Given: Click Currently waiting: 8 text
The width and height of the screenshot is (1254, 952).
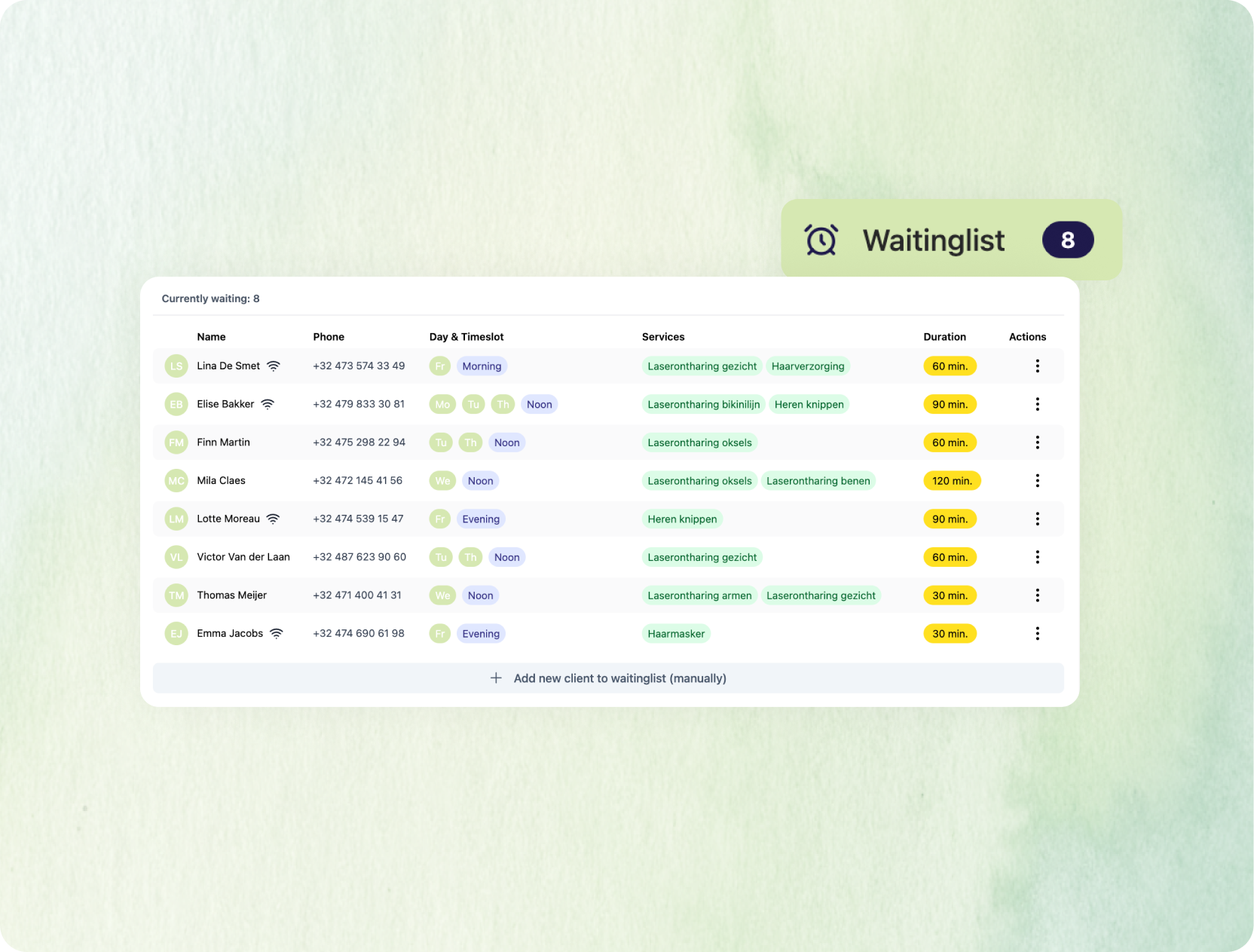Looking at the screenshot, I should [x=210, y=298].
